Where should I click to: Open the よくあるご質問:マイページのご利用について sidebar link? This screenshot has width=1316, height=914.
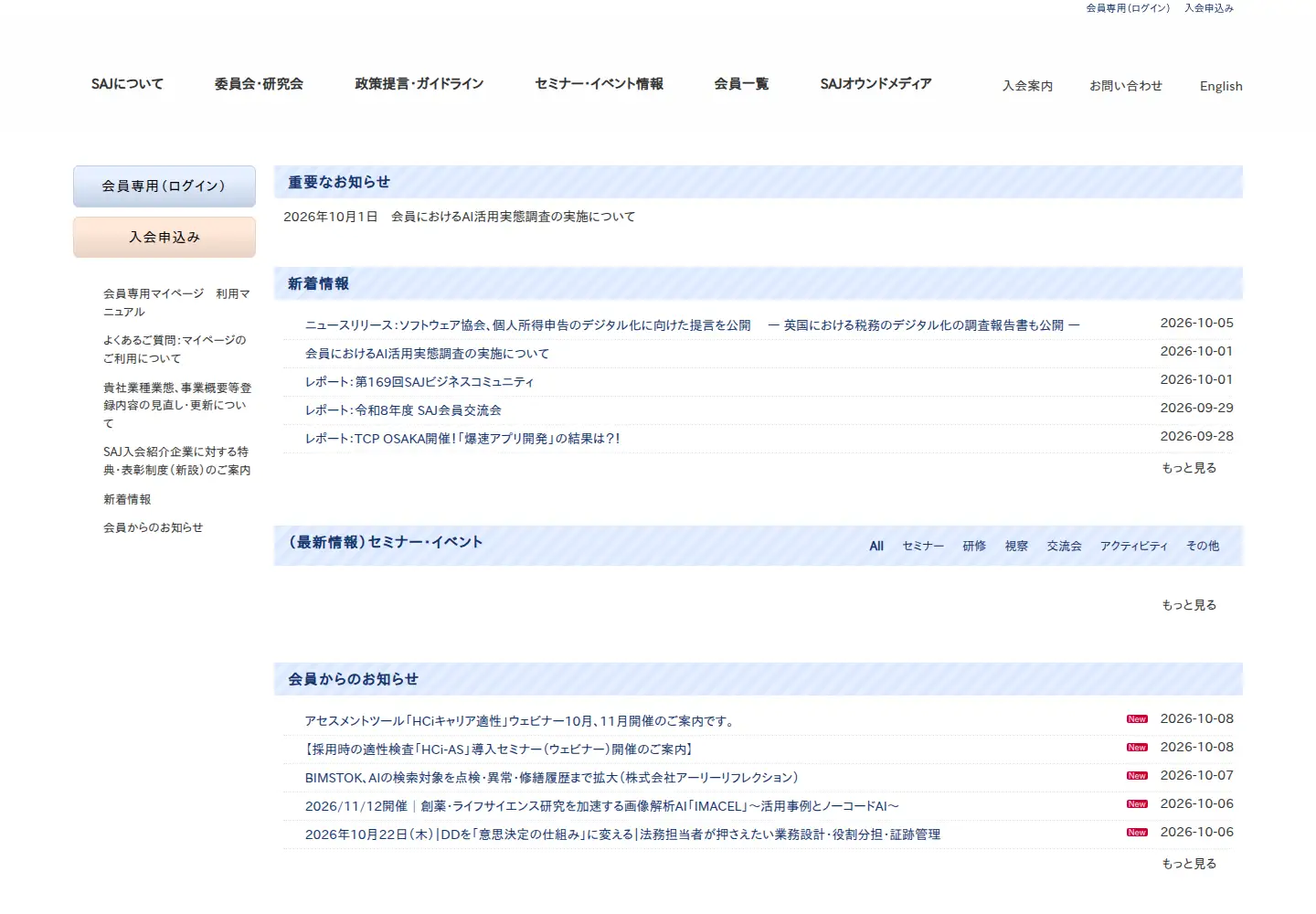[175, 349]
